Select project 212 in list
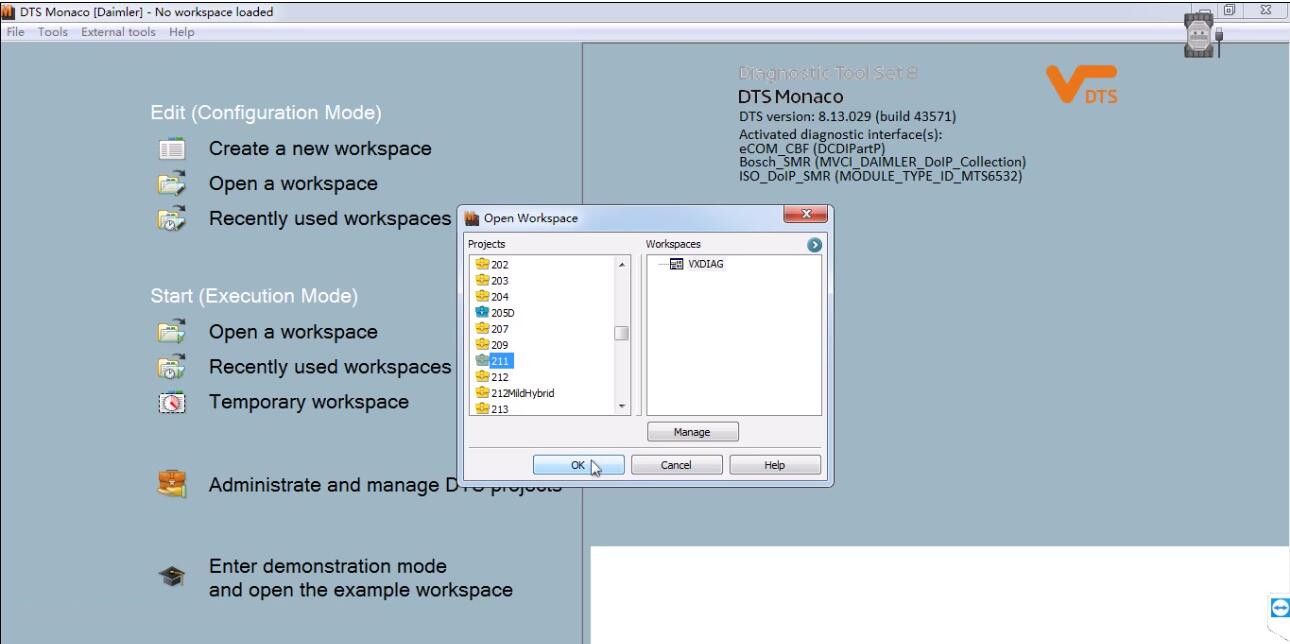 tap(500, 377)
